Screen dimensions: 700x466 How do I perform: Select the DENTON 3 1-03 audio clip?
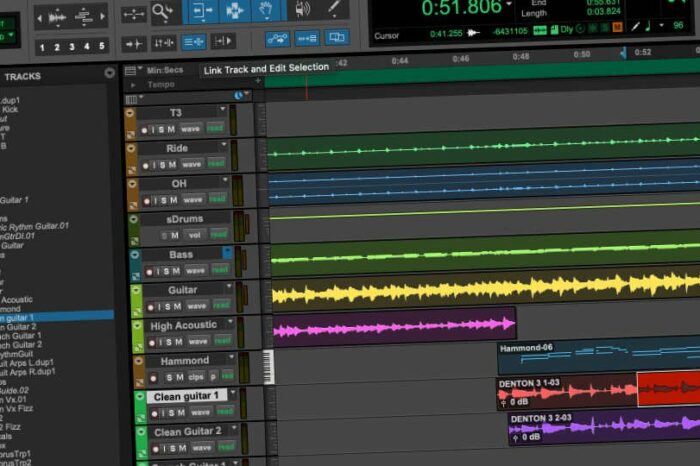click(566, 393)
